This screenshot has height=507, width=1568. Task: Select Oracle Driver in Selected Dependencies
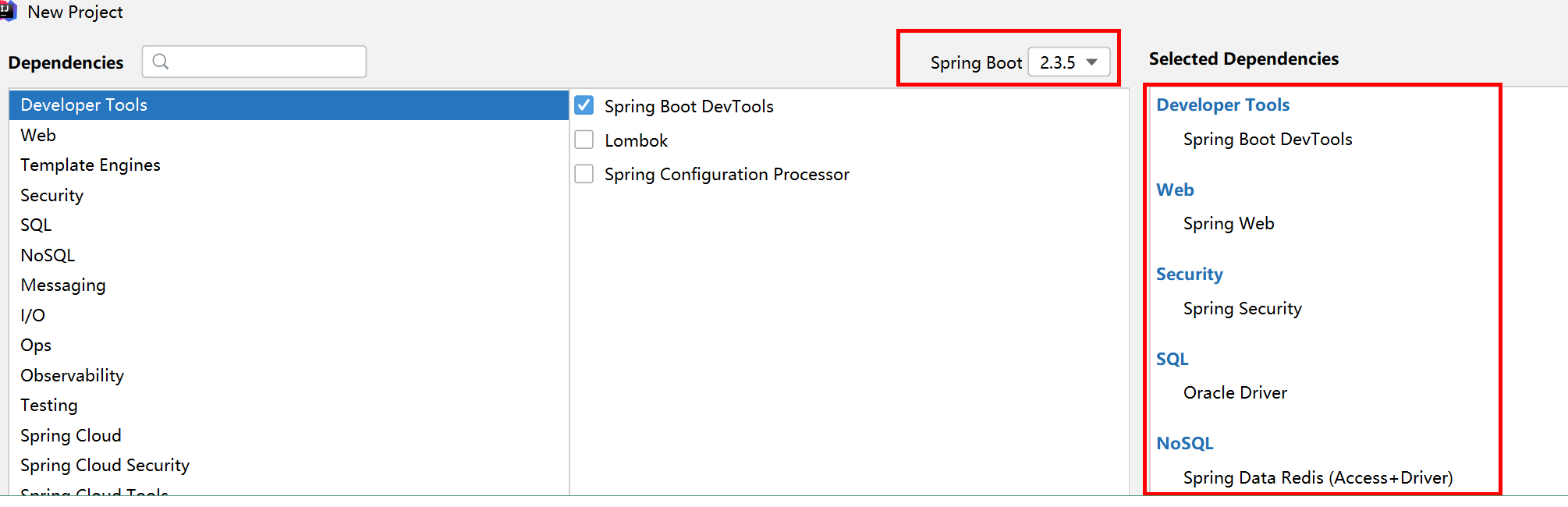pyautogui.click(x=1235, y=393)
